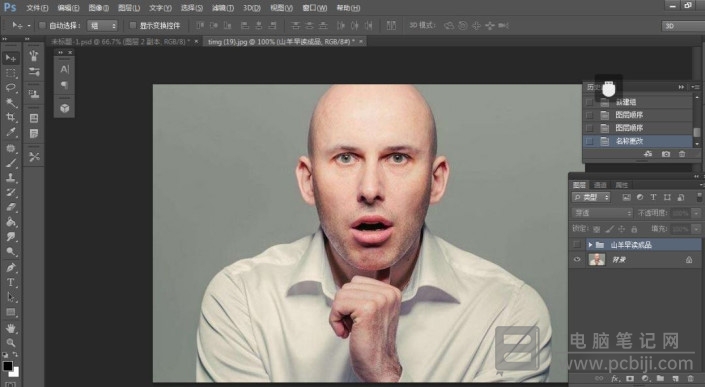Delete current history state trash icon
The width and height of the screenshot is (705, 387).
682,154
